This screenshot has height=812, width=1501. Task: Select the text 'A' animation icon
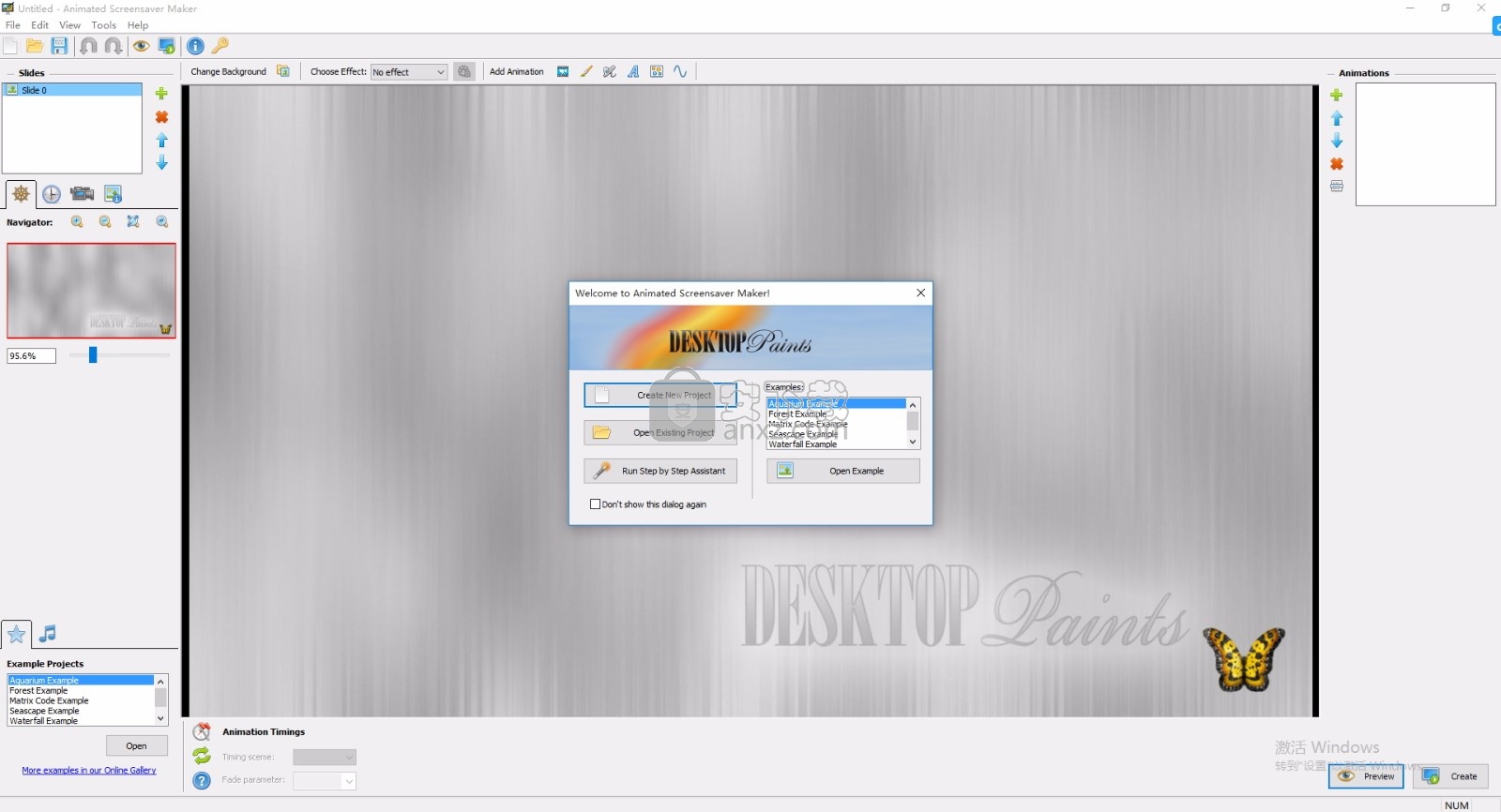(633, 71)
